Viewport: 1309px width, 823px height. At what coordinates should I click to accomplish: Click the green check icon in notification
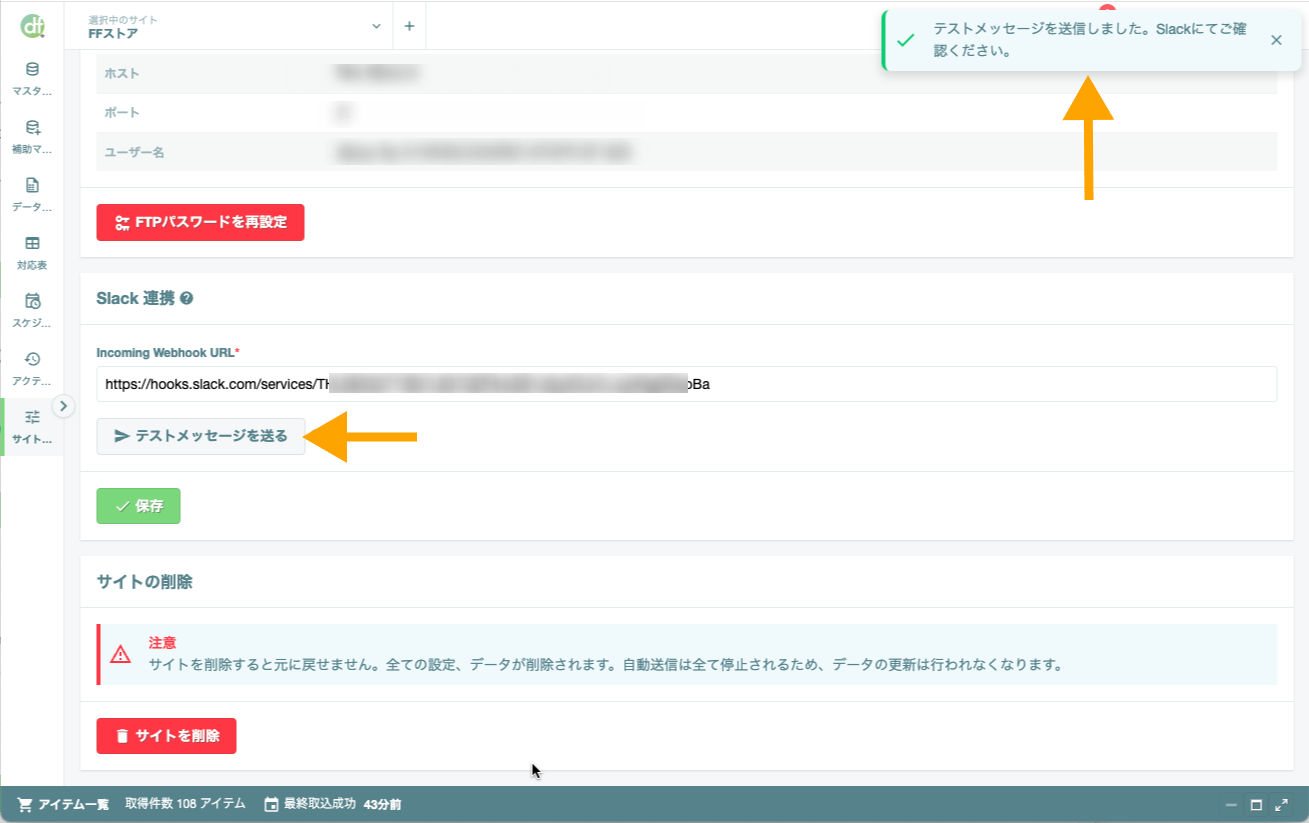[905, 41]
